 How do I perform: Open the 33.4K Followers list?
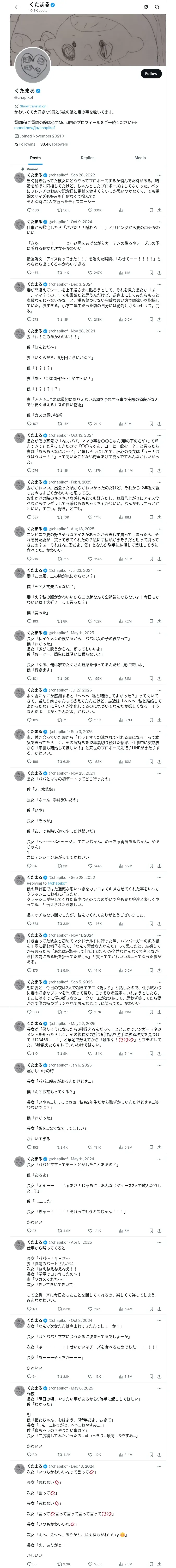[54, 144]
